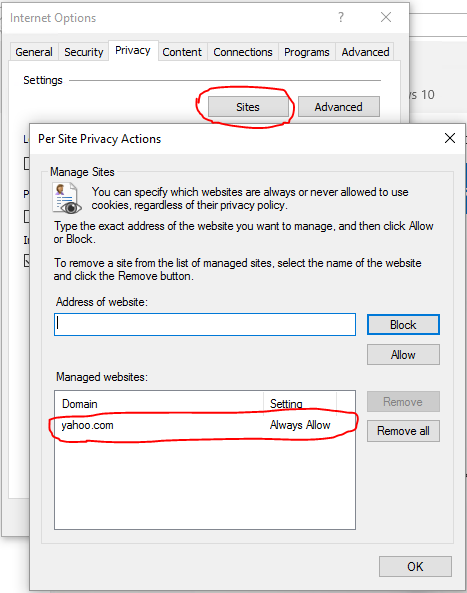
Task: Click the Block button
Action: (x=403, y=324)
